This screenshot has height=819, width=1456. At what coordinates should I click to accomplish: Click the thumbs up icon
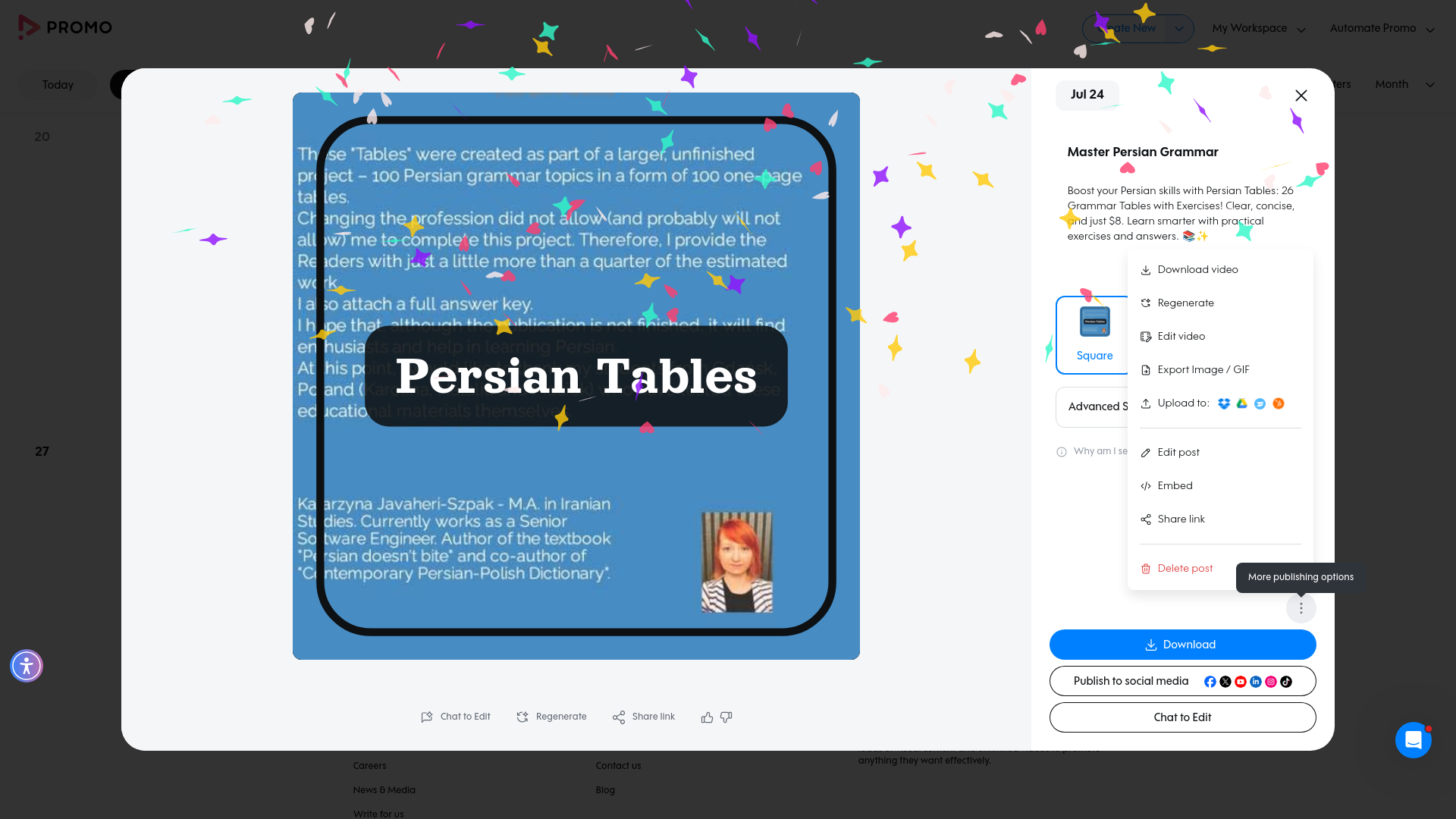[x=708, y=717]
